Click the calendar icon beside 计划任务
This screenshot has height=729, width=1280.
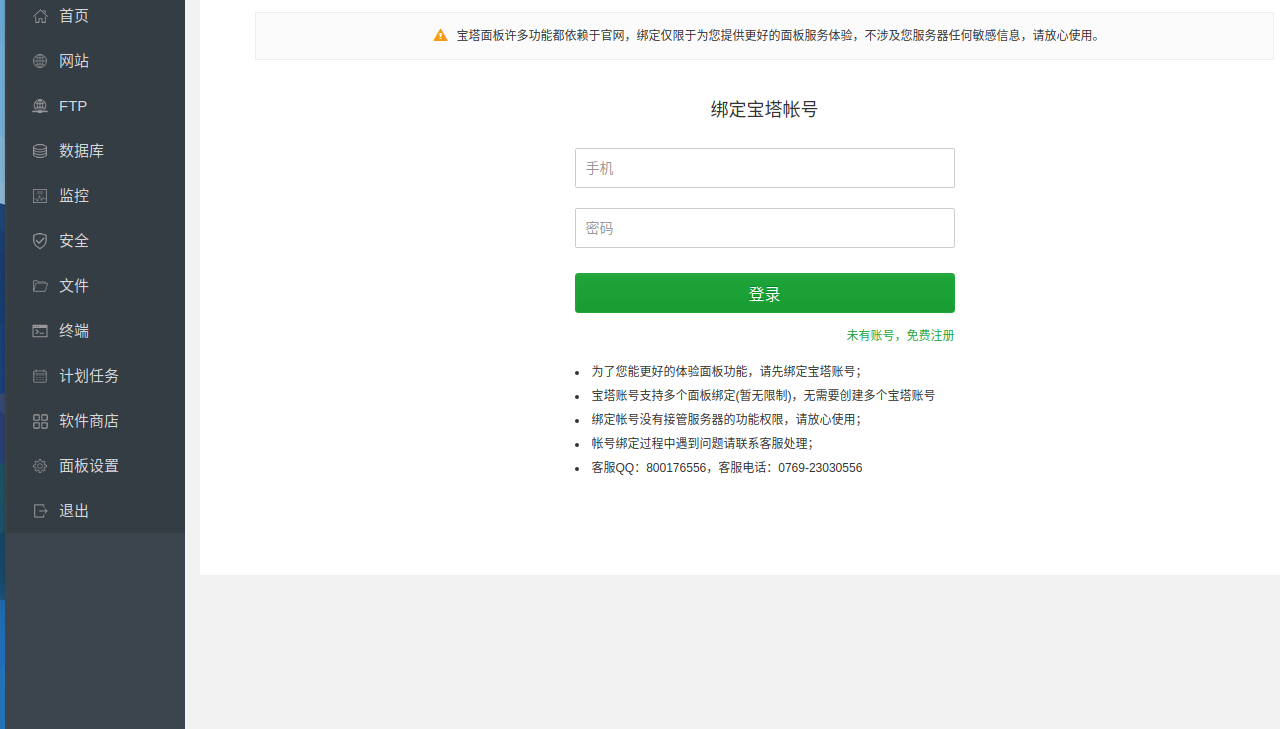click(x=40, y=376)
